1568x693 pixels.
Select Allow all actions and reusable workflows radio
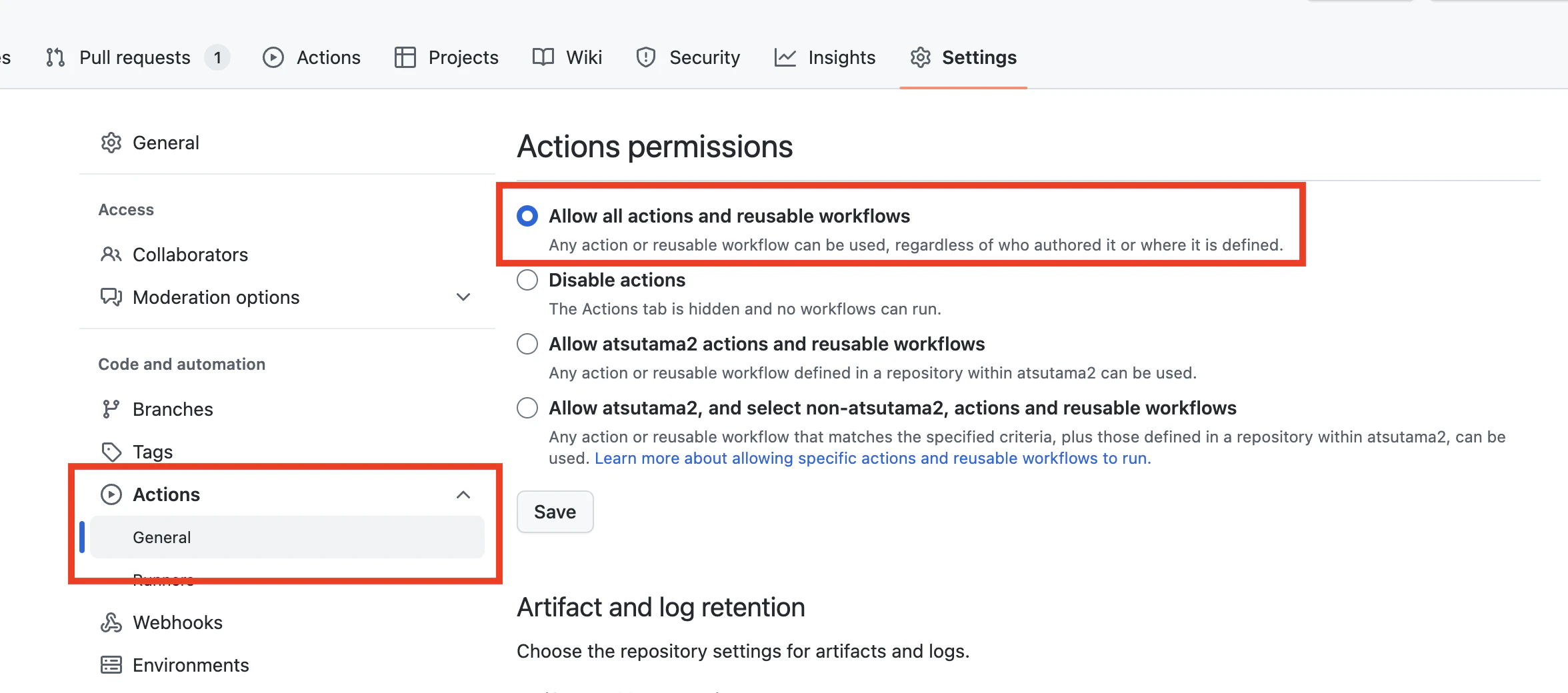(527, 216)
